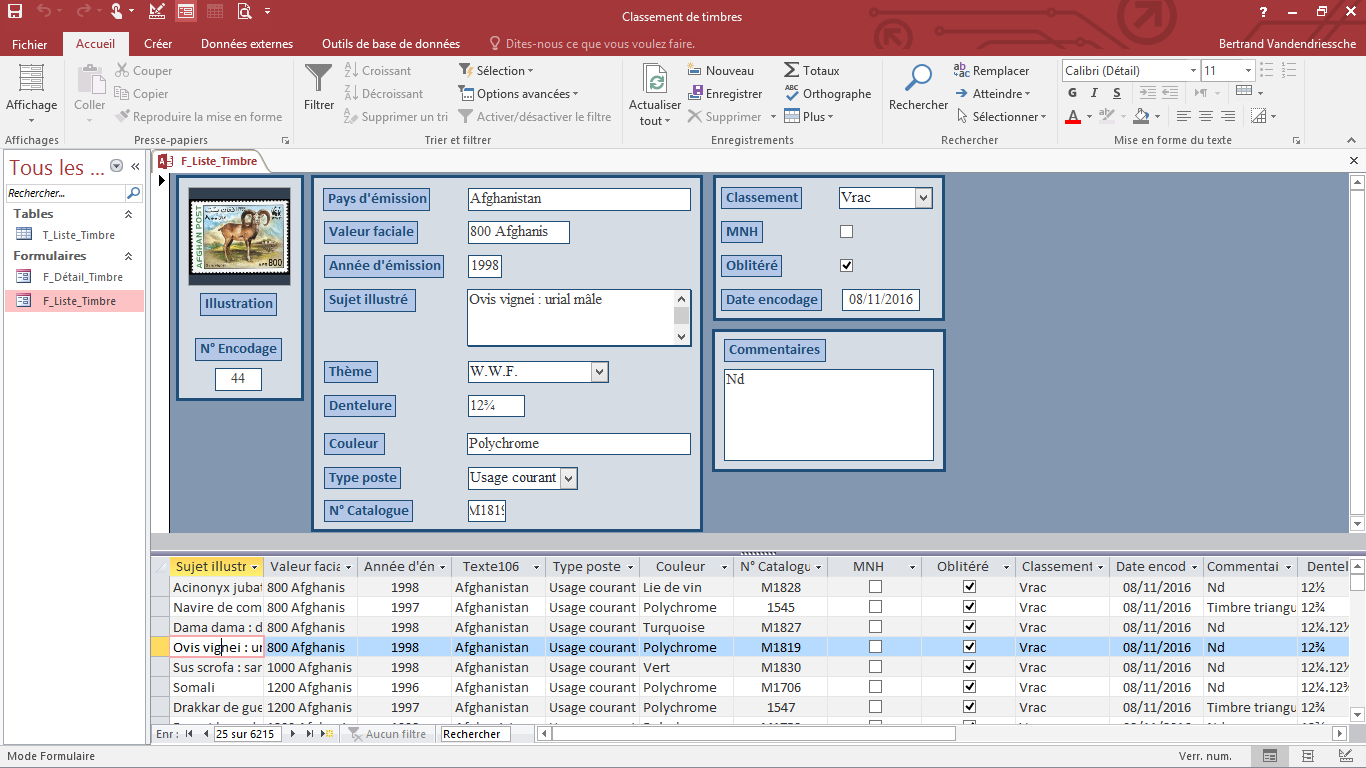This screenshot has height=768, width=1366.
Task: Toggle Oblitéré checkbox in Sus scrofa row
Action: (969, 667)
